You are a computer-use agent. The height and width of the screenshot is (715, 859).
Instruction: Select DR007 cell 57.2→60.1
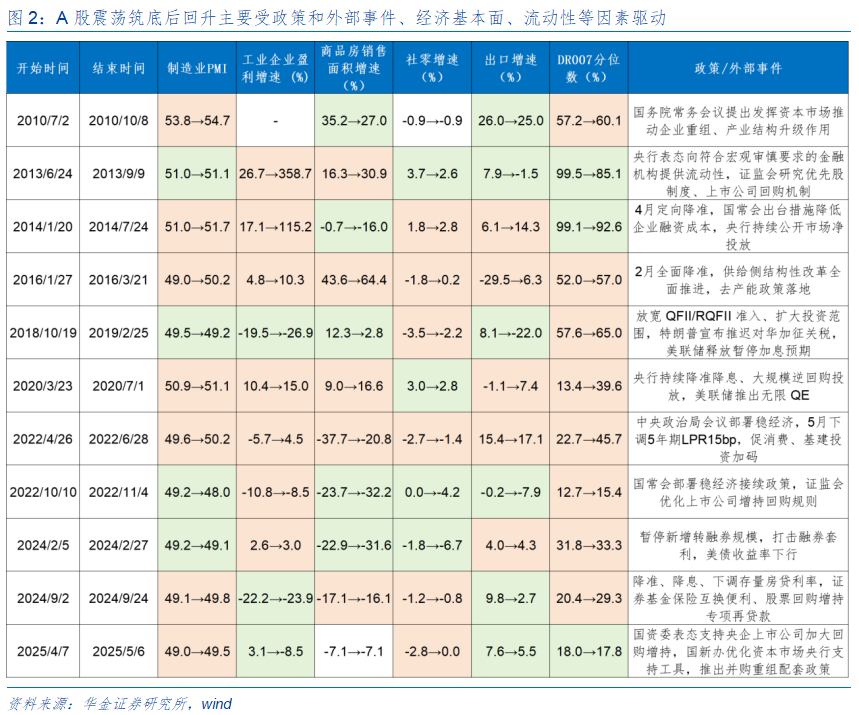tap(589, 121)
